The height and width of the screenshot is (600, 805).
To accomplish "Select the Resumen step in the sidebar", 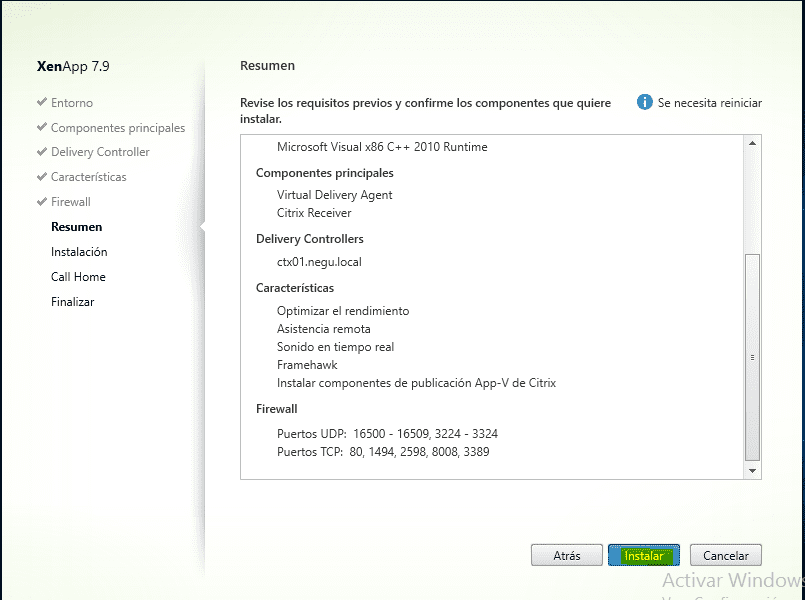I will pyautogui.click(x=77, y=226).
